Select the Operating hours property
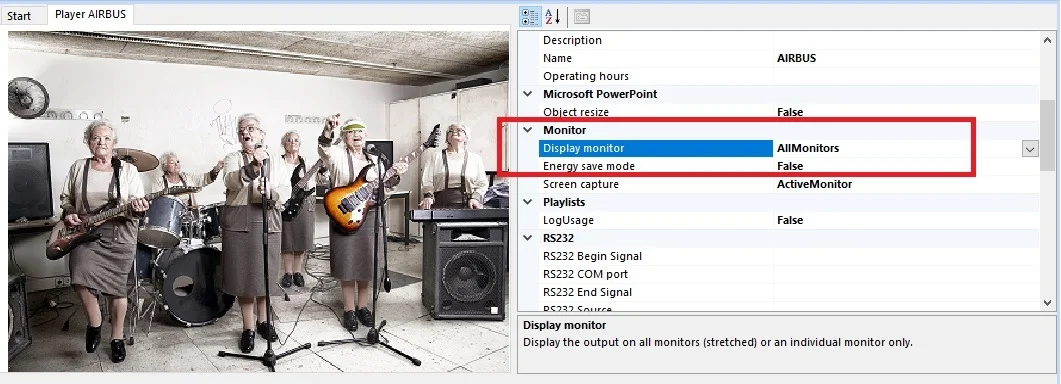This screenshot has height=384, width=1061. tap(586, 76)
